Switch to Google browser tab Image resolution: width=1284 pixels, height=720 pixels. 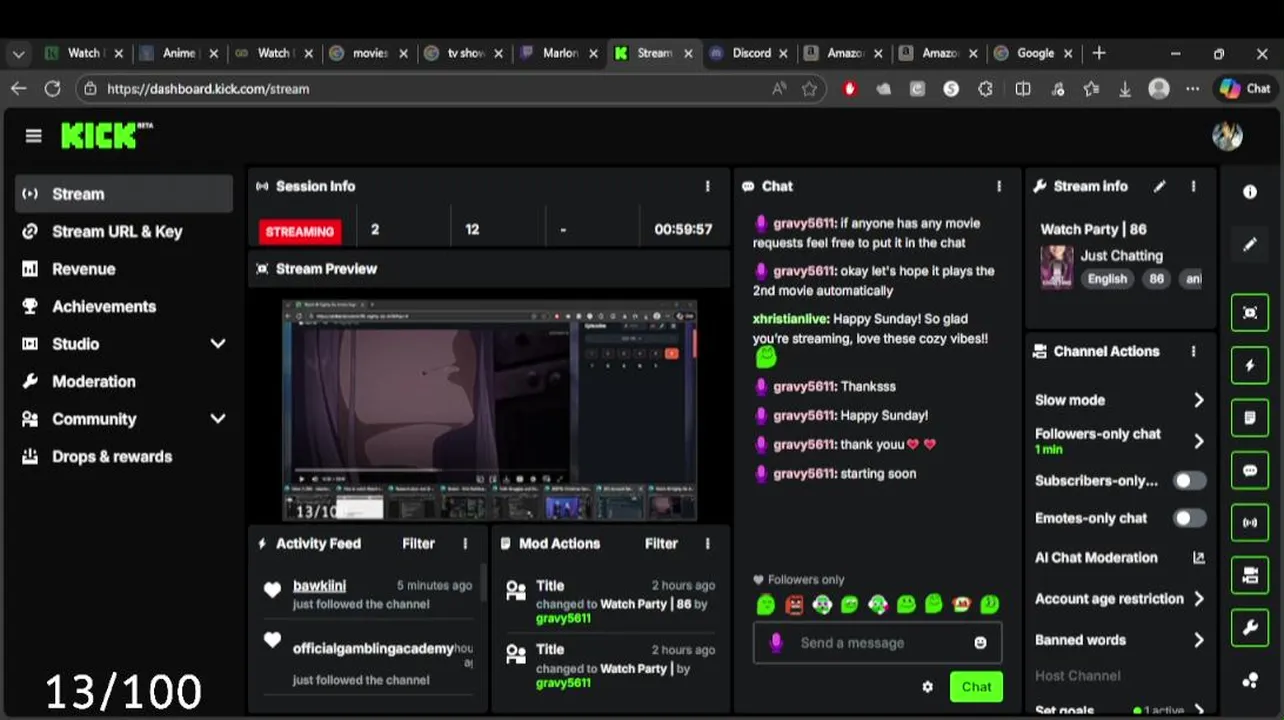(x=1034, y=54)
